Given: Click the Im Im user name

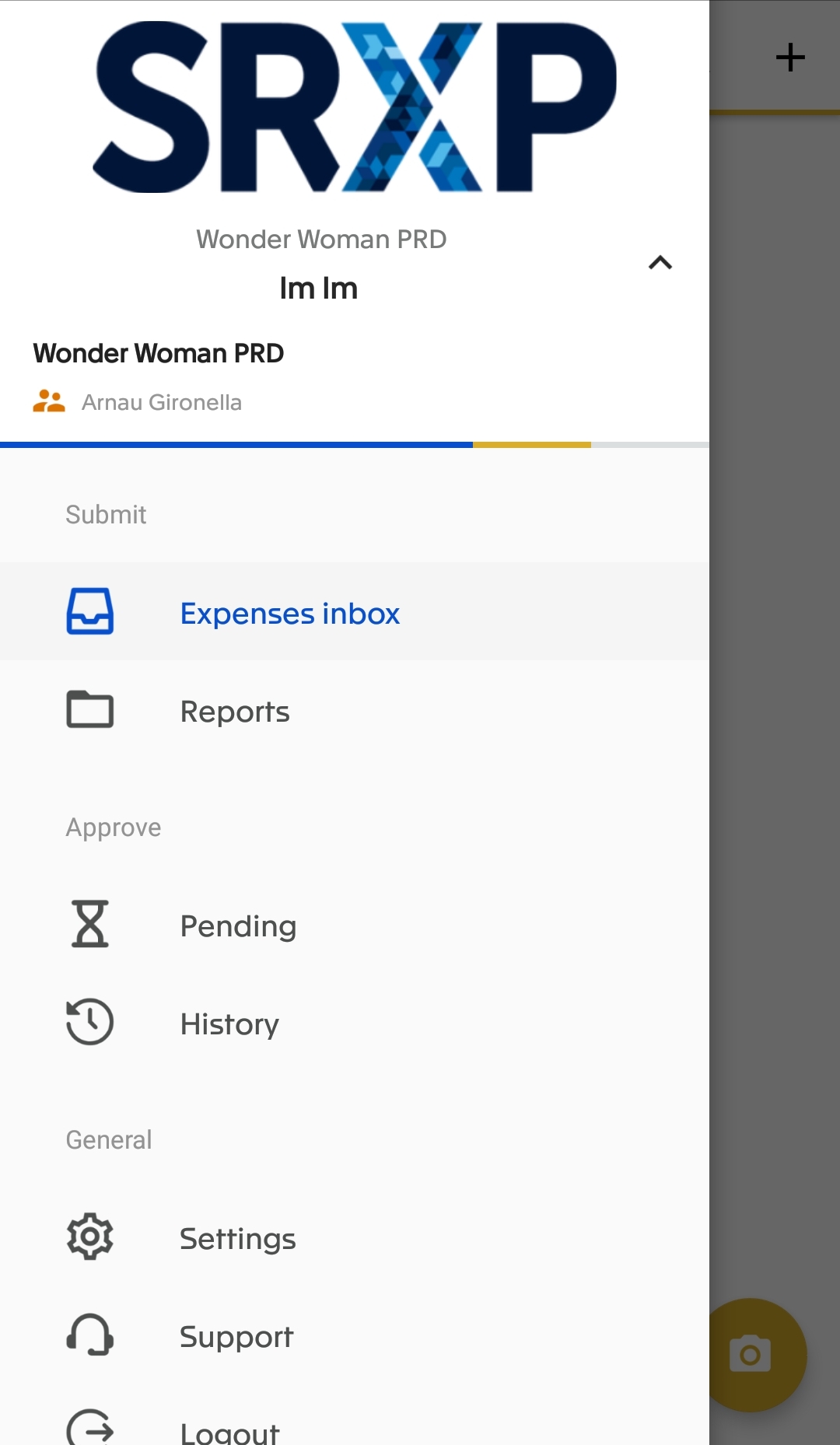Looking at the screenshot, I should tap(319, 289).
